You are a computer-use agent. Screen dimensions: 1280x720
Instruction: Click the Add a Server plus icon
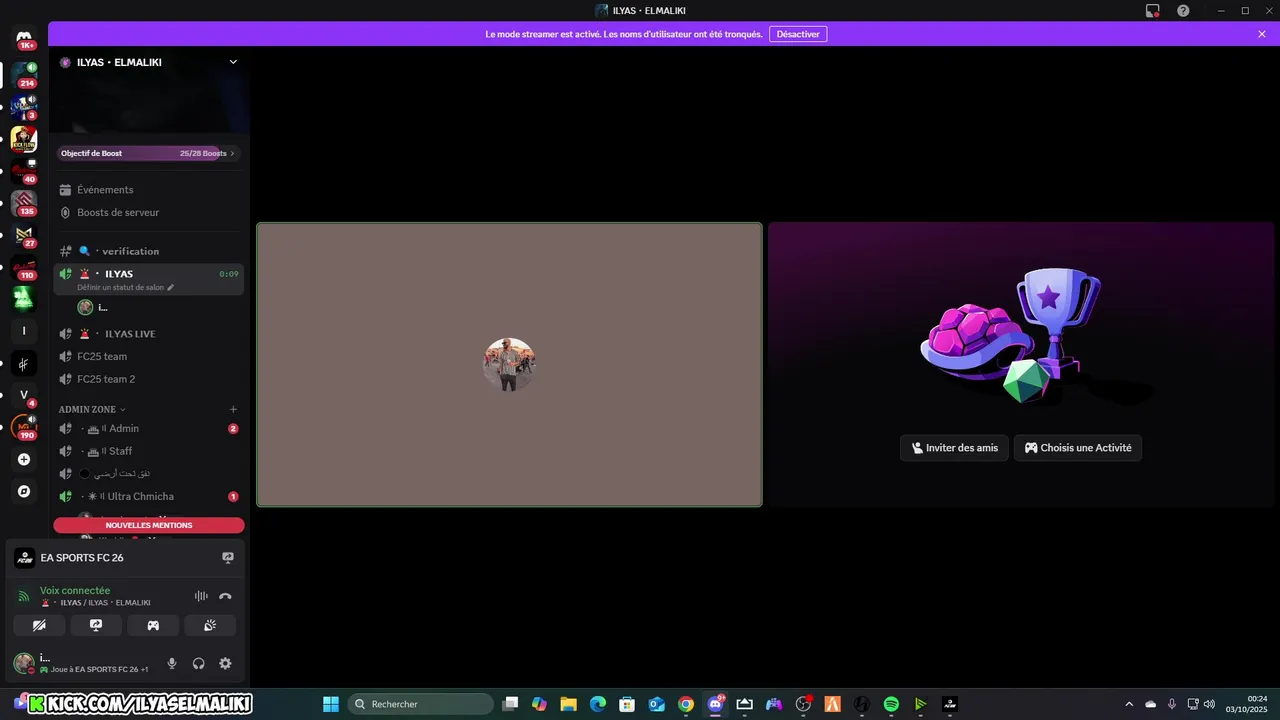point(24,459)
